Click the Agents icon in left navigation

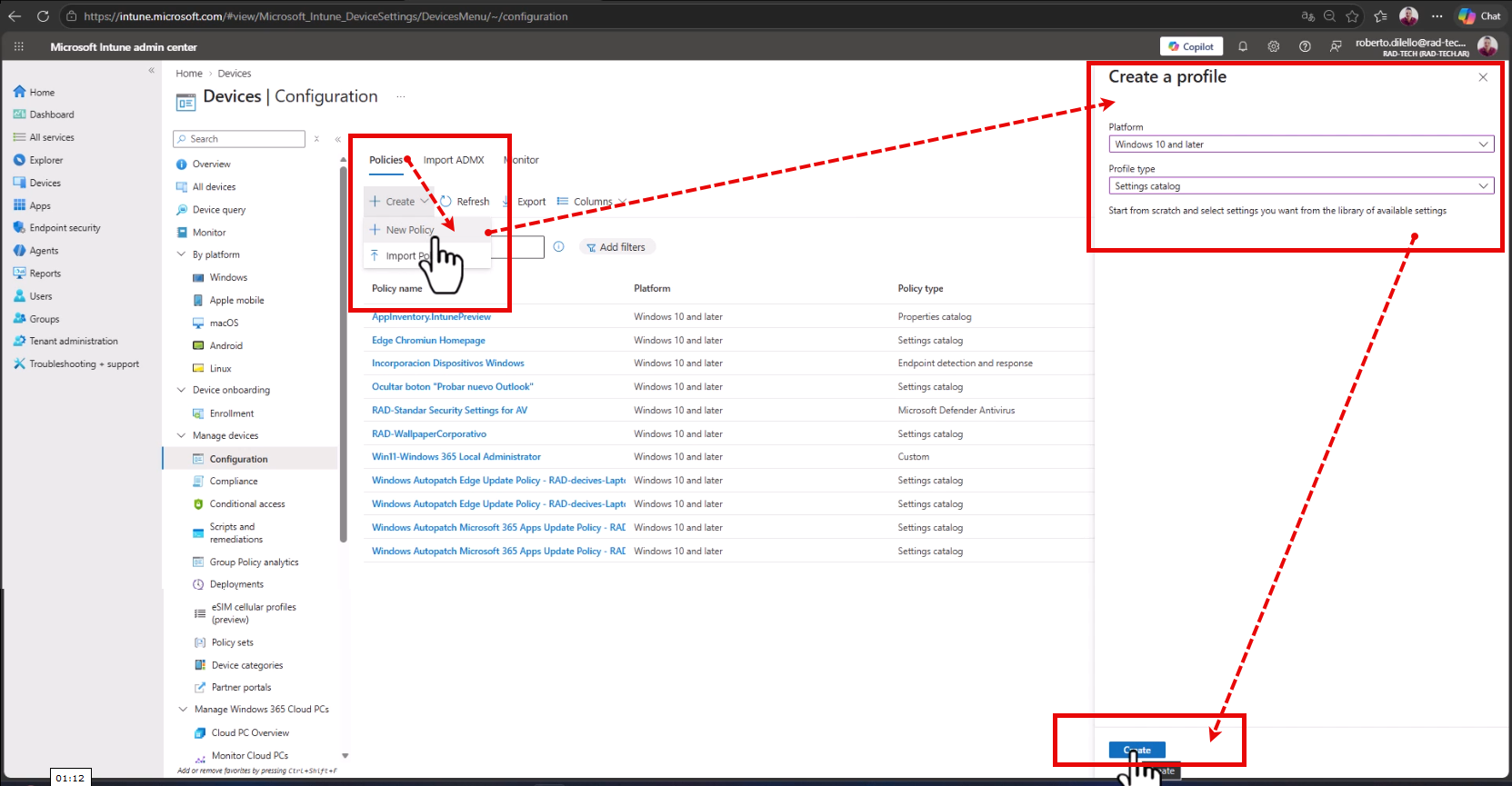tap(19, 251)
